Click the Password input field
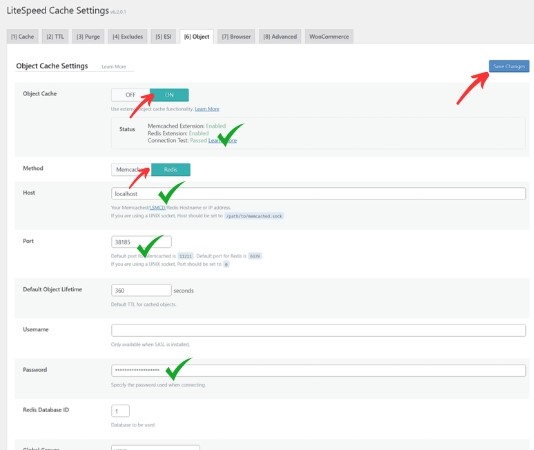534x450 pixels. (318, 371)
